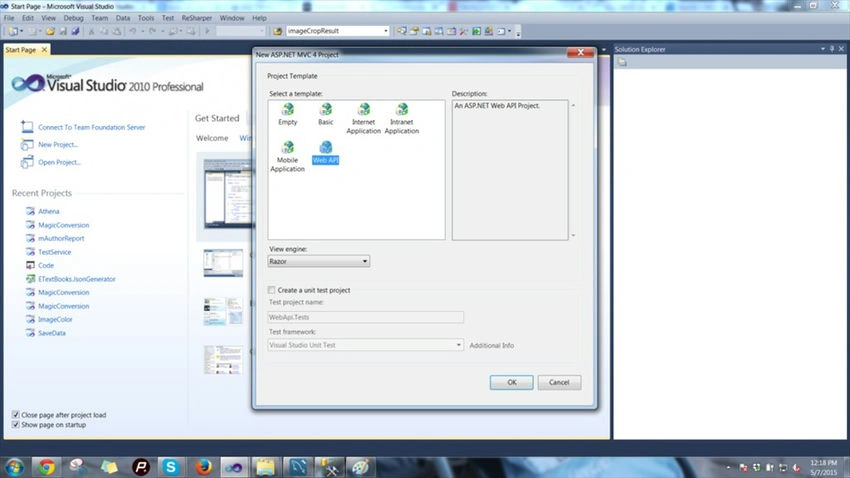Open recent project mAuthorReport

coord(61,238)
